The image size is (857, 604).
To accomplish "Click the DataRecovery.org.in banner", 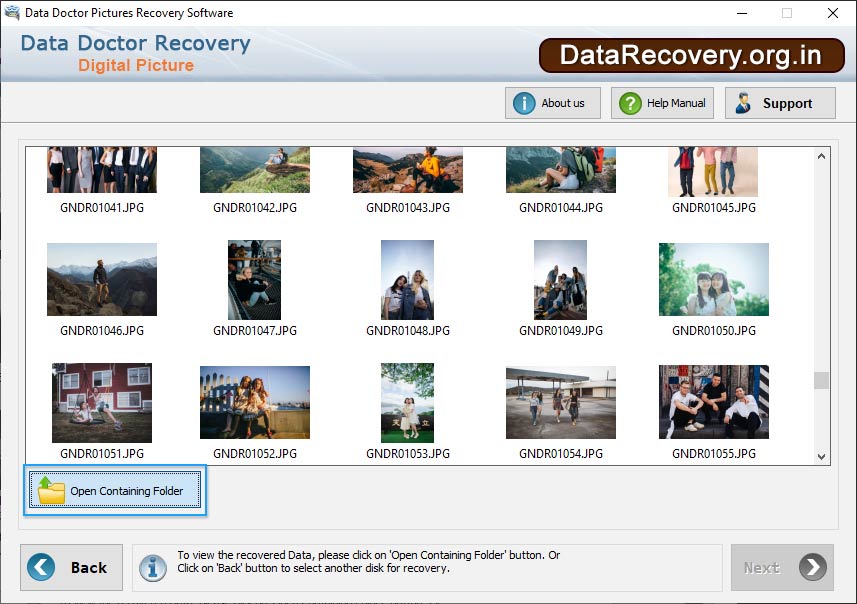I will [691, 55].
